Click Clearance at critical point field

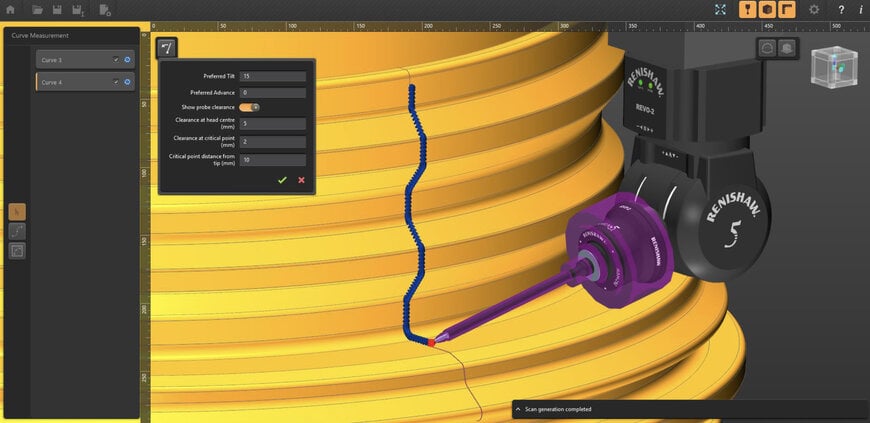click(x=273, y=142)
